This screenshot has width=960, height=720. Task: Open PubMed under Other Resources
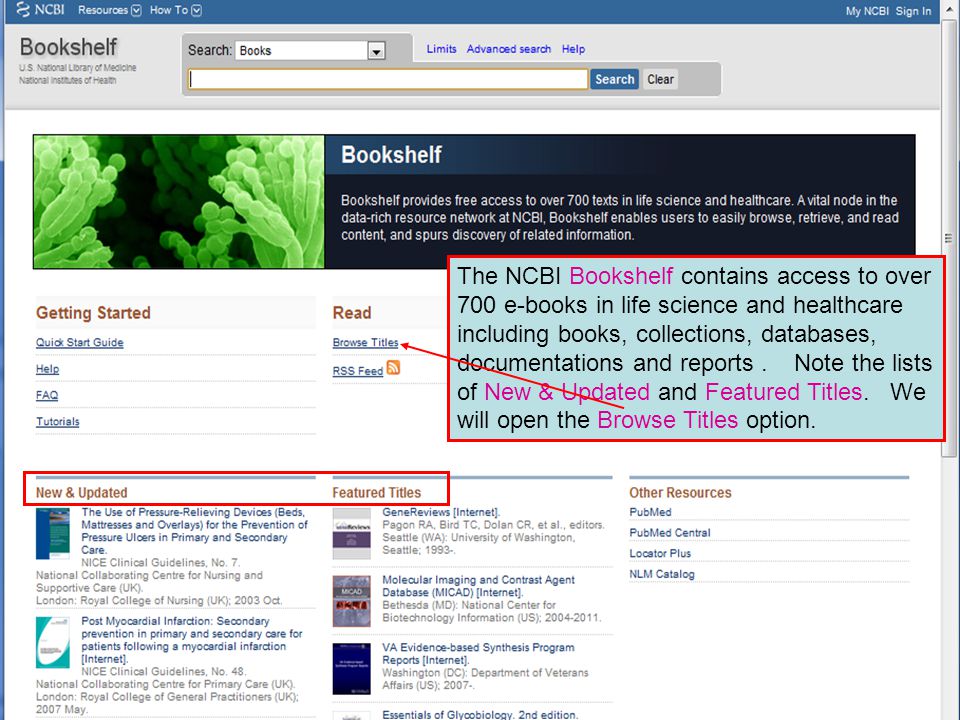pos(650,512)
